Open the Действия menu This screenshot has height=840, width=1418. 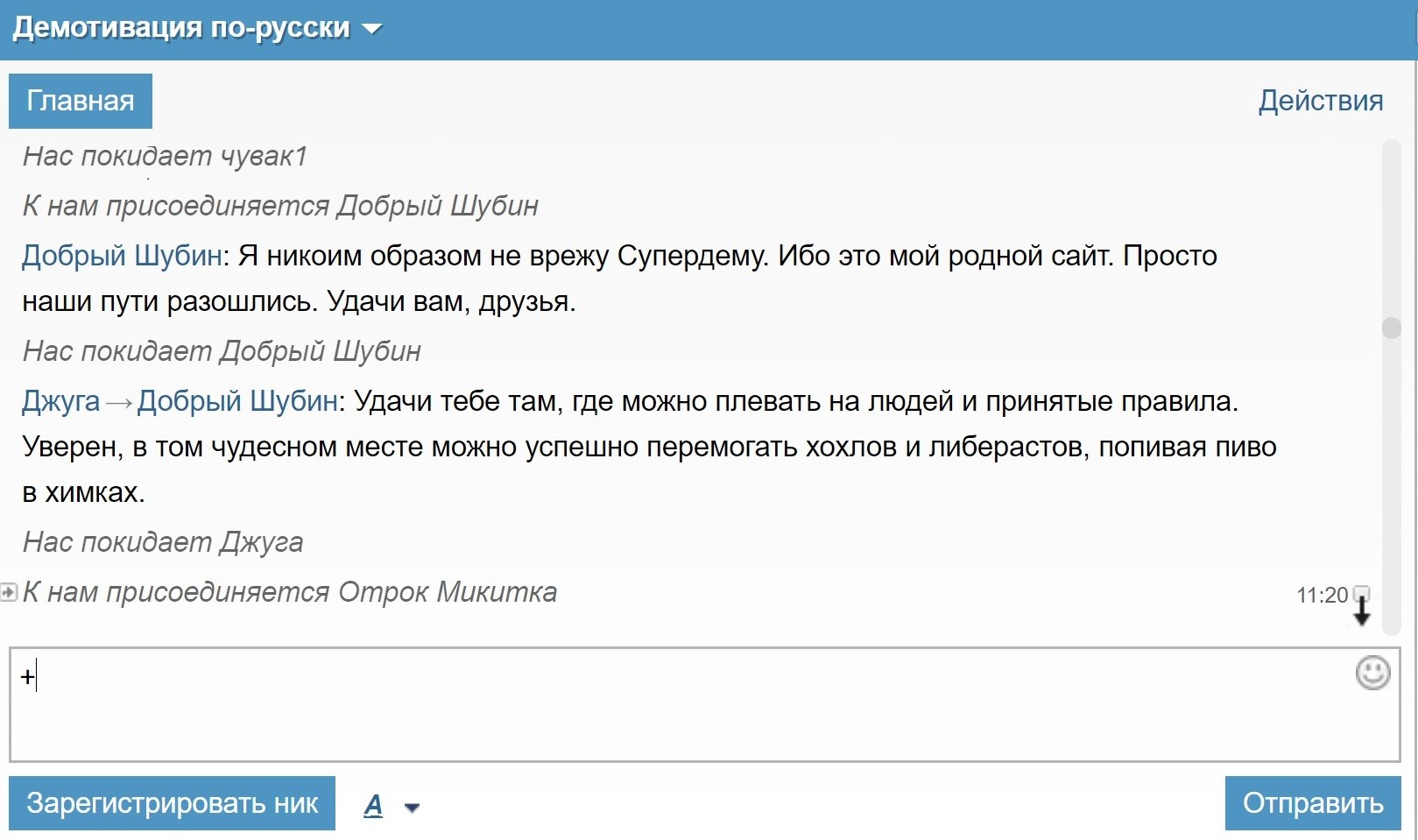[x=1320, y=101]
